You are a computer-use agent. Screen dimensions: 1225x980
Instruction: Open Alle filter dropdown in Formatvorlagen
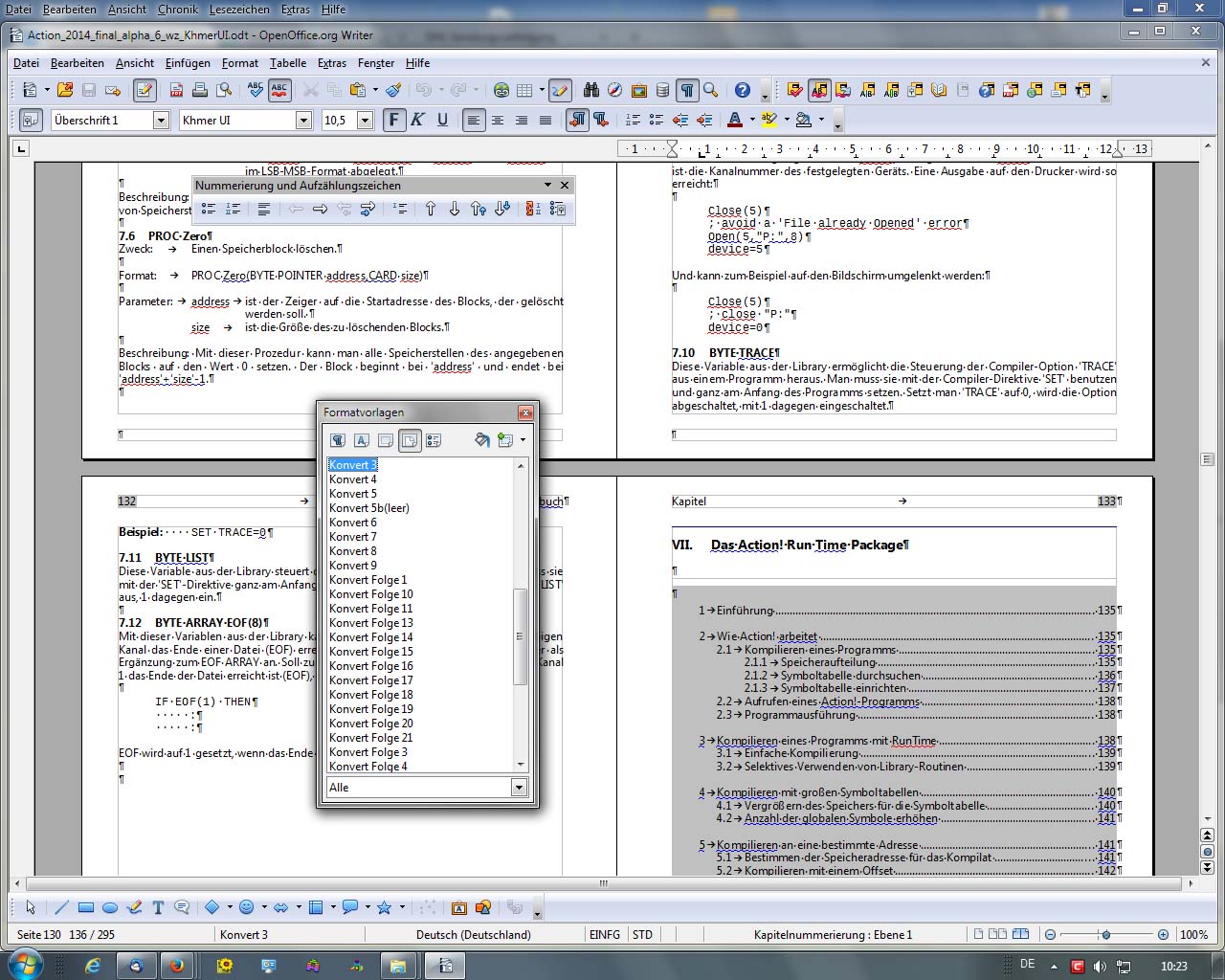[519, 788]
